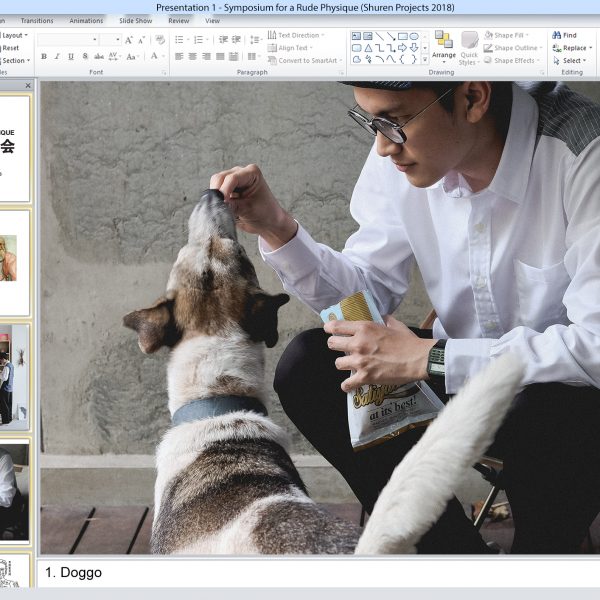
Task: Click the bulleted list icon
Action: pyautogui.click(x=179, y=40)
